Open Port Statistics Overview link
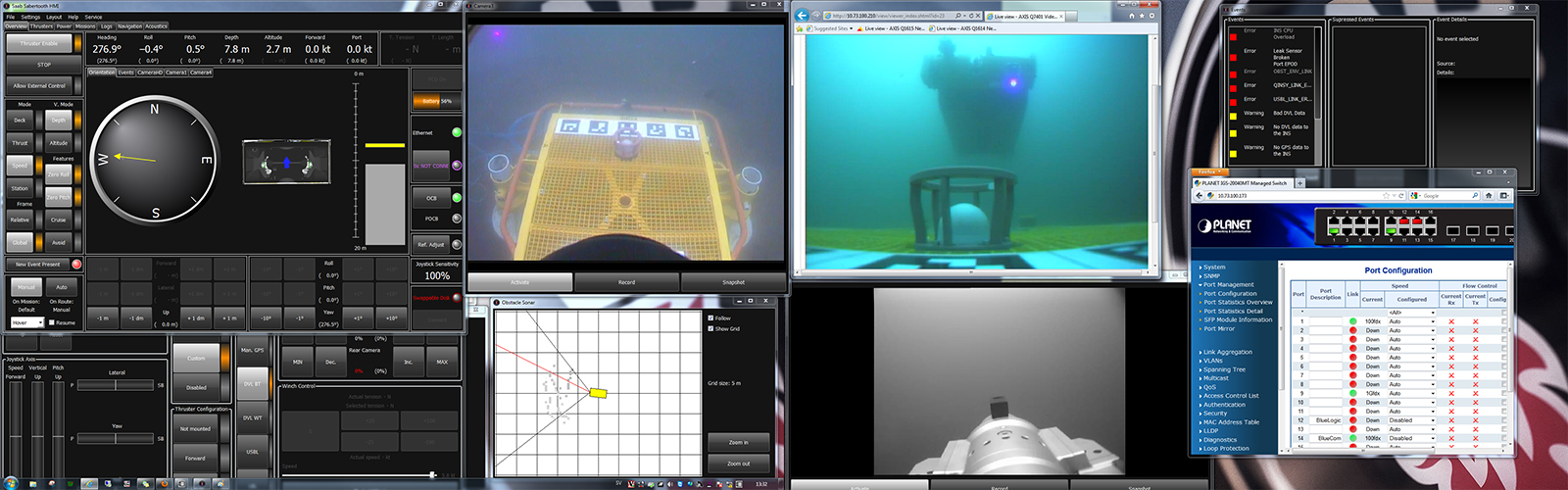The width and height of the screenshot is (1568, 490). tap(1238, 302)
